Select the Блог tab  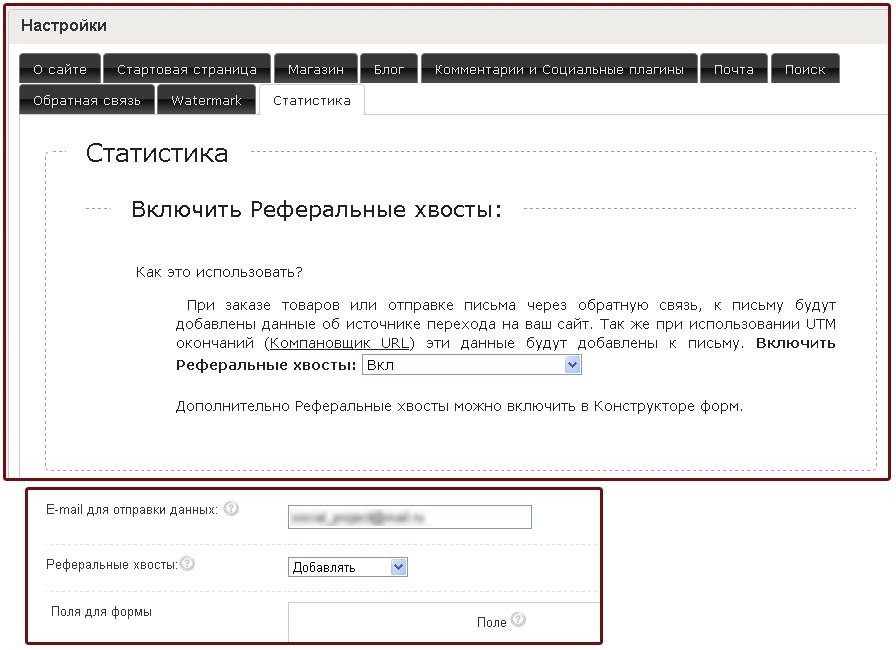389,69
